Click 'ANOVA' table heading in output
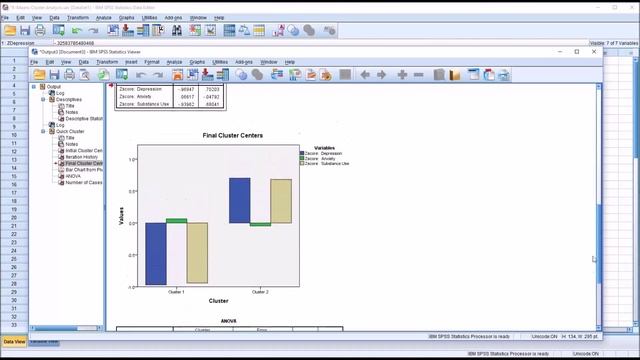640x360 pixels. coord(229,321)
